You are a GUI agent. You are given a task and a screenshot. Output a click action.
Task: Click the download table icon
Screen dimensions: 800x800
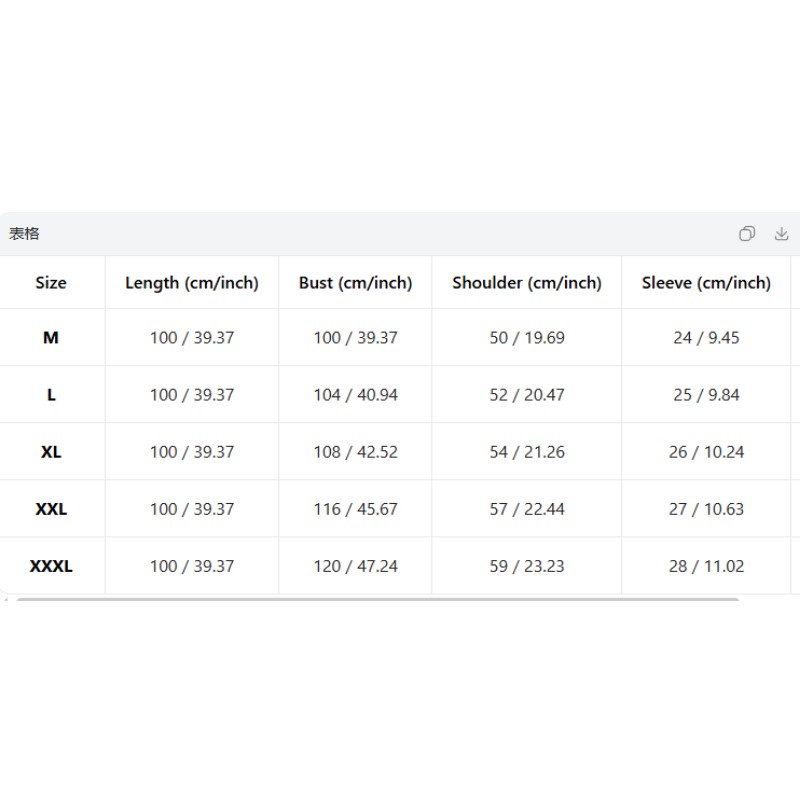(x=781, y=234)
